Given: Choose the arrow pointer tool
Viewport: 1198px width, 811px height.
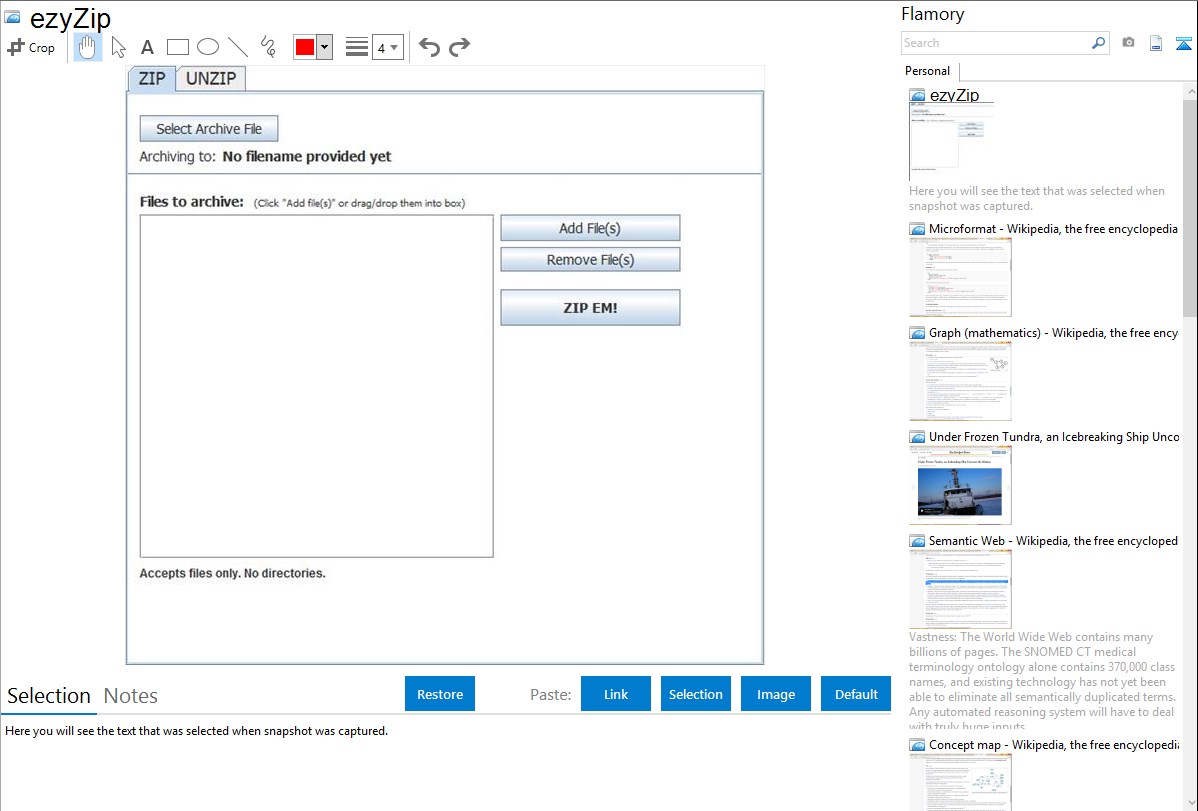Looking at the screenshot, I should [118, 47].
